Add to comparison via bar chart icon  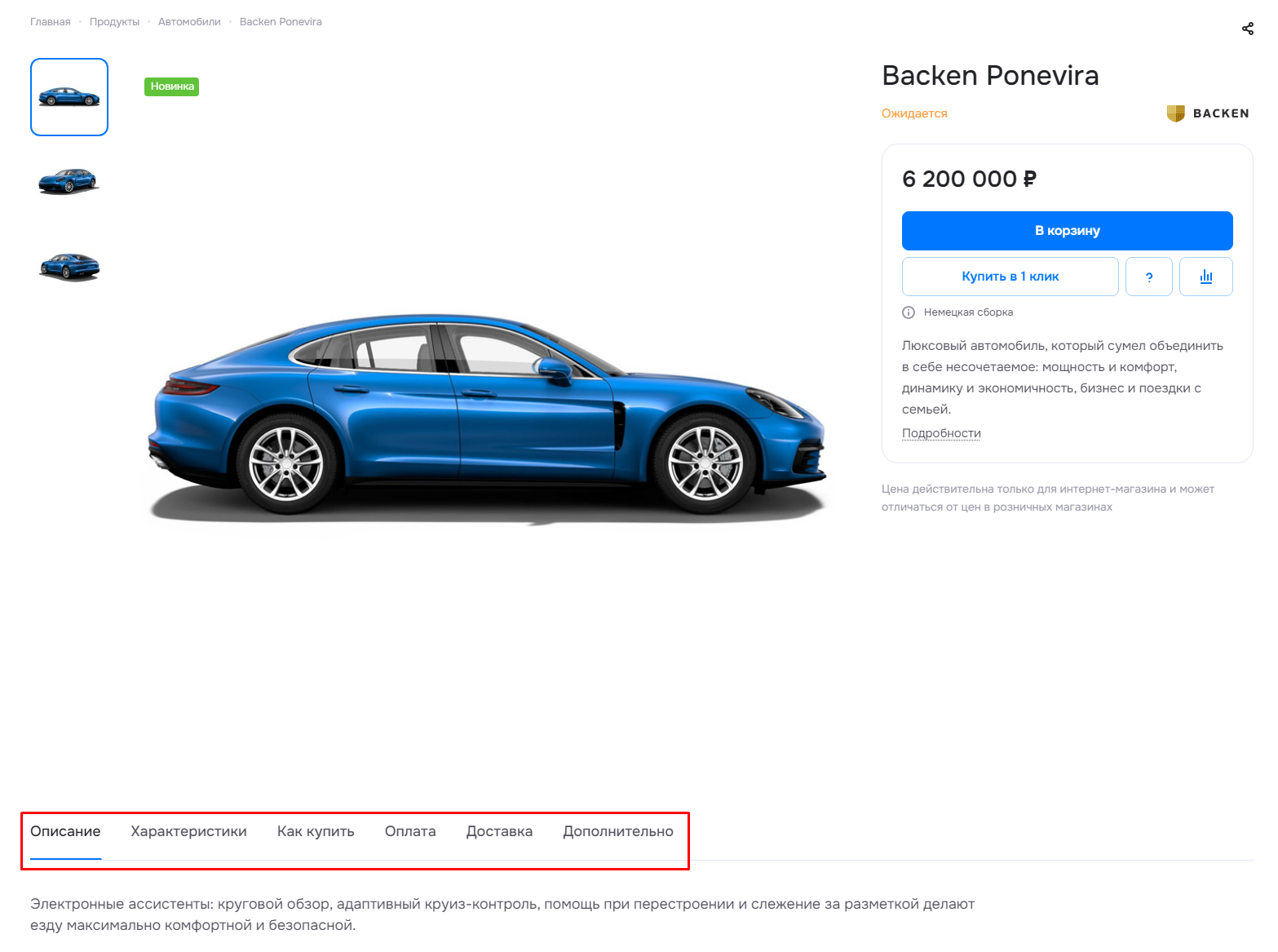click(1205, 277)
